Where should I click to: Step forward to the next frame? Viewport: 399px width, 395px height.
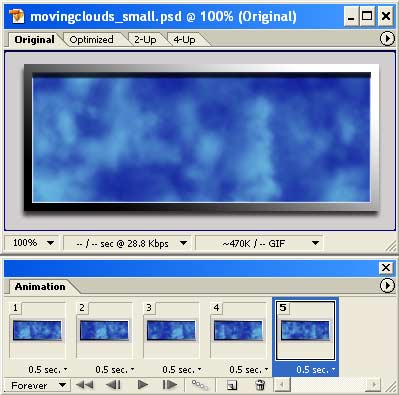click(x=170, y=385)
